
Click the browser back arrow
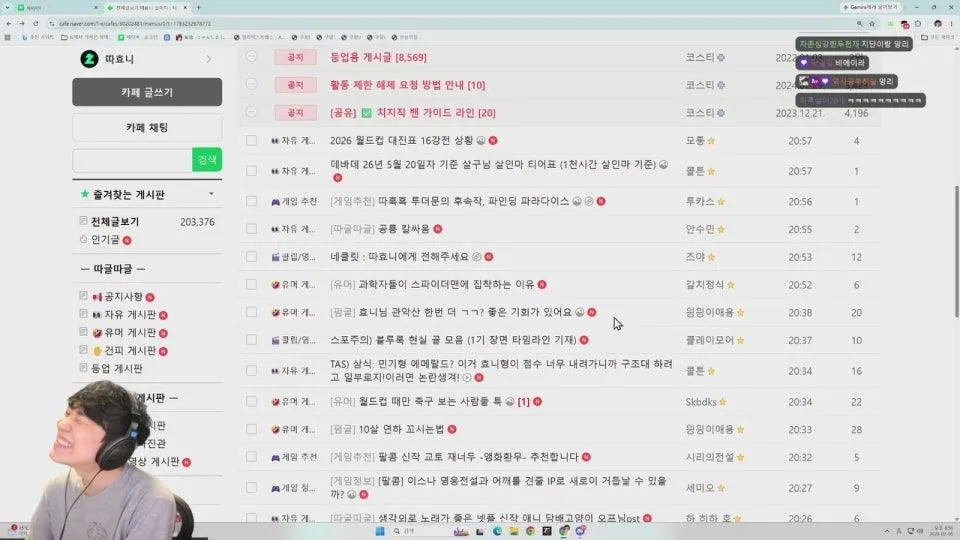coord(9,23)
